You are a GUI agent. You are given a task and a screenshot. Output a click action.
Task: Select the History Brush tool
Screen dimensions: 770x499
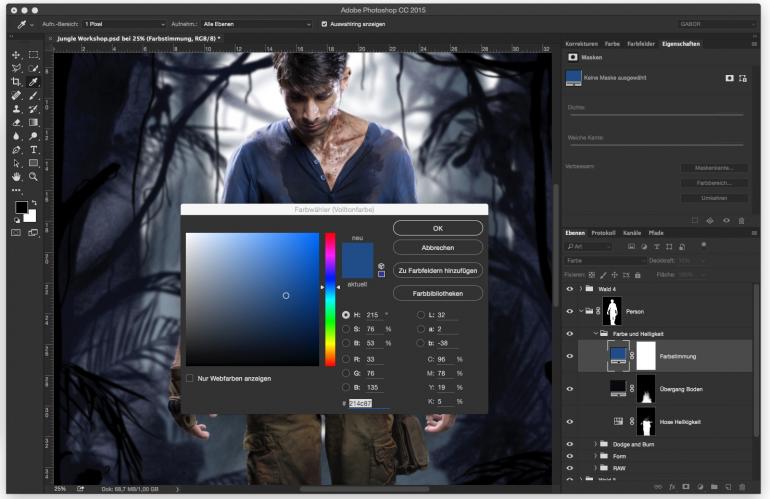coord(33,109)
